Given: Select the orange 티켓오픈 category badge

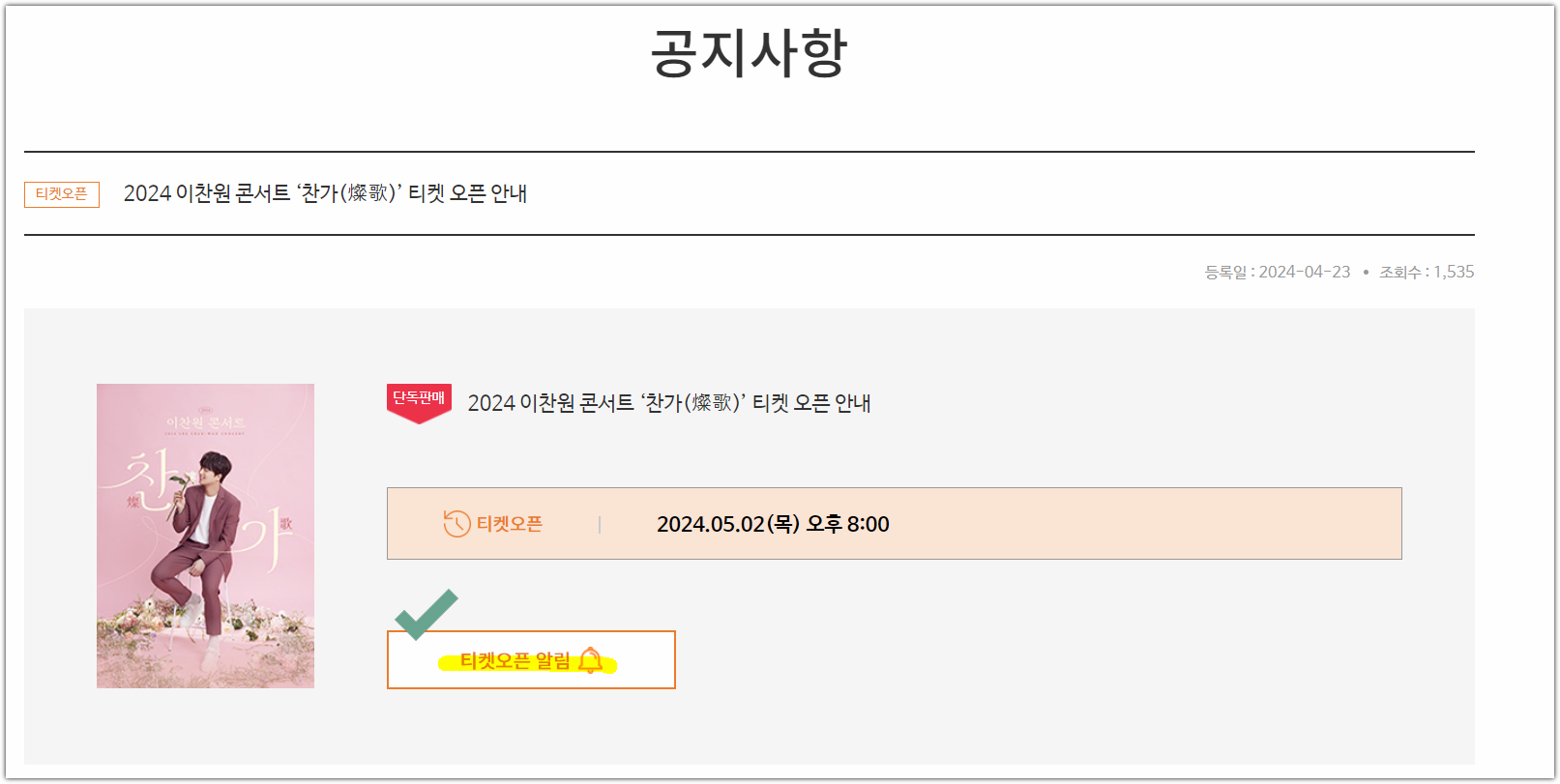Looking at the screenshot, I should tap(61, 195).
